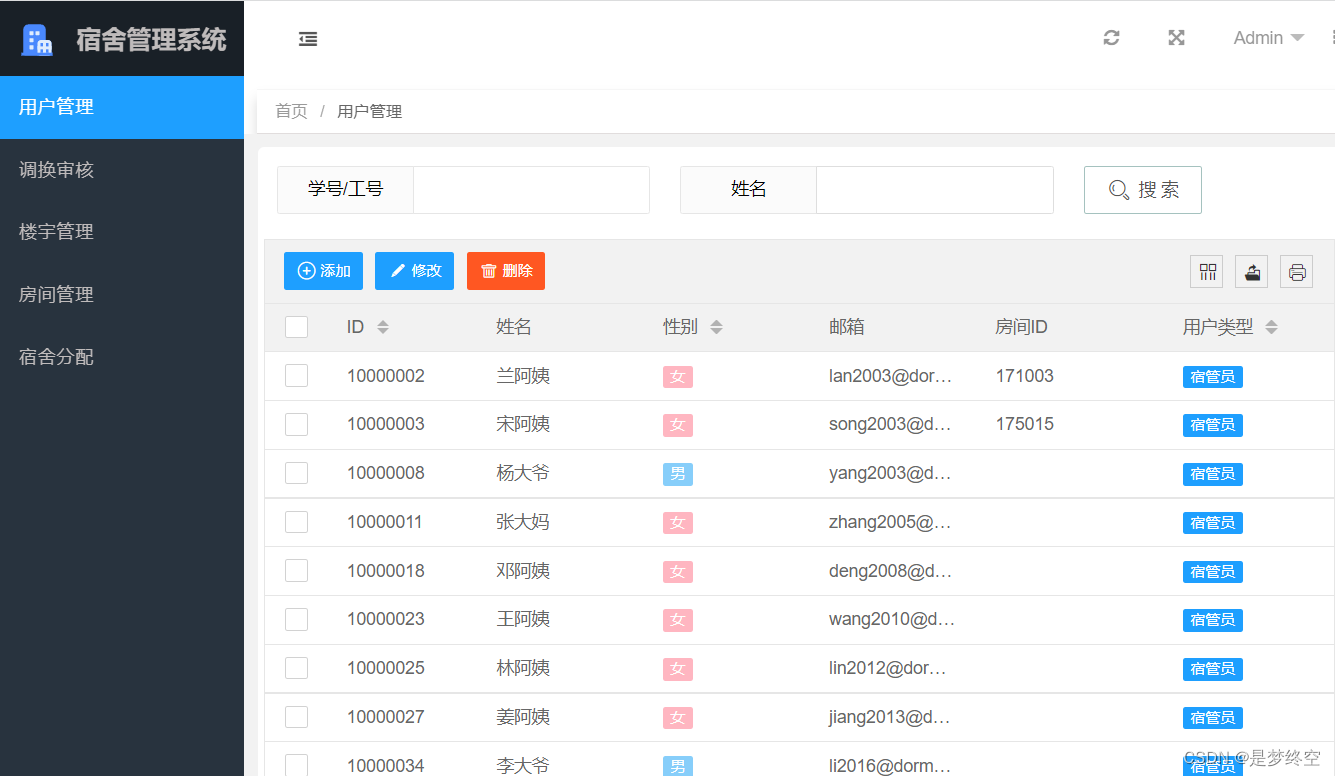The height and width of the screenshot is (776, 1335).
Task: Click the name cell 姜阿姨
Action: pyautogui.click(x=523, y=717)
